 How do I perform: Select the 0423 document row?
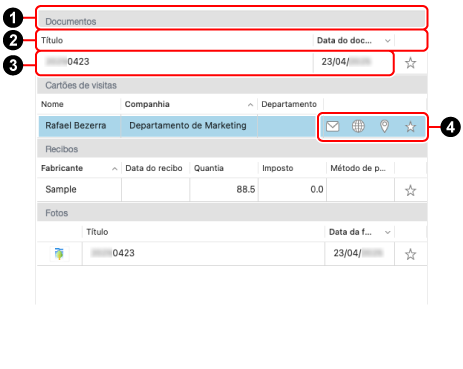tap(215, 63)
